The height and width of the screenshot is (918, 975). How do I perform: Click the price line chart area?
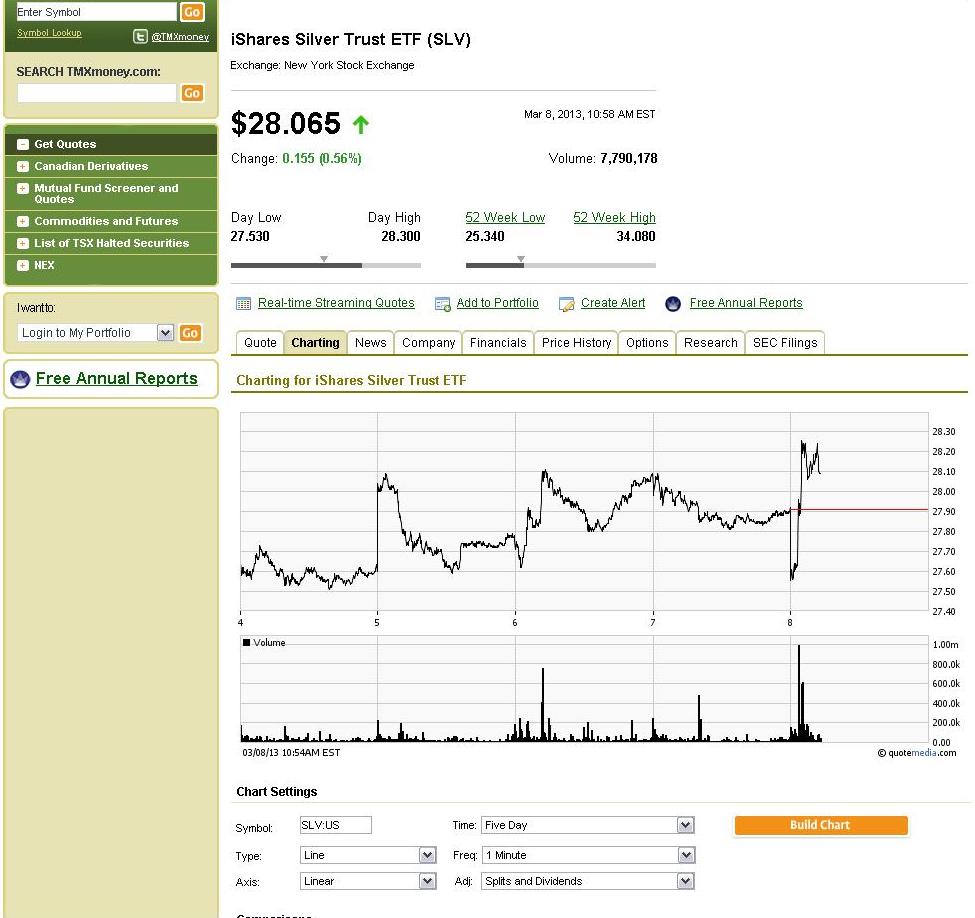(x=585, y=511)
